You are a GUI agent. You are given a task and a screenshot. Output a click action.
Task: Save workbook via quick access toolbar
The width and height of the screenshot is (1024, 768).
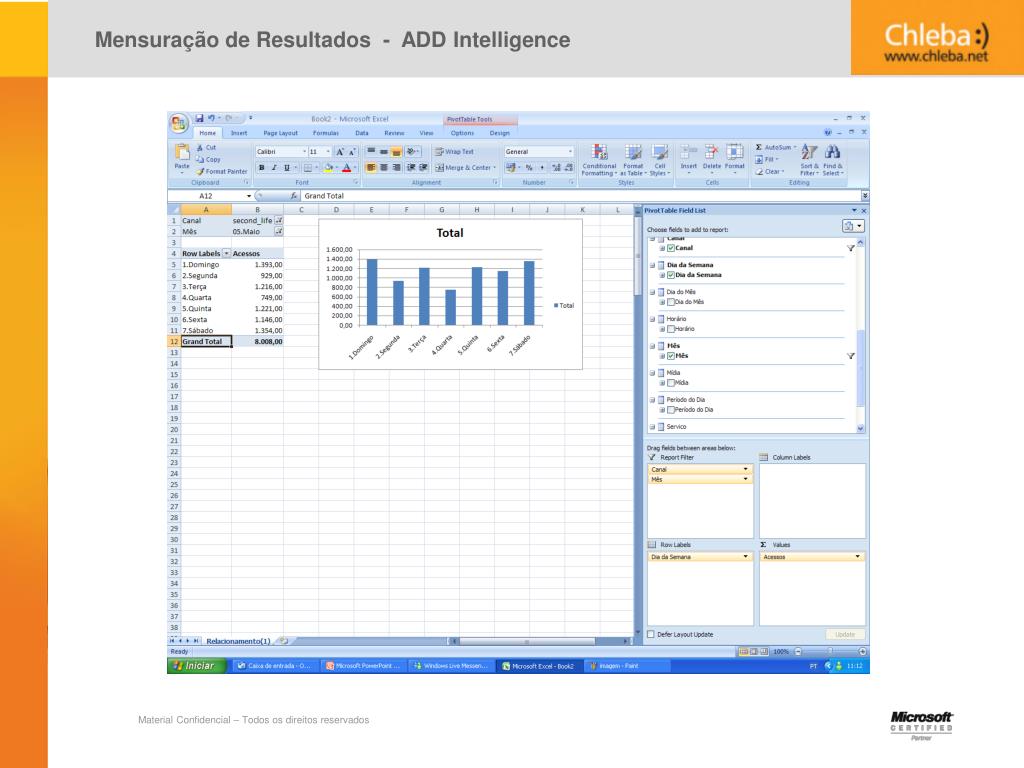click(199, 118)
